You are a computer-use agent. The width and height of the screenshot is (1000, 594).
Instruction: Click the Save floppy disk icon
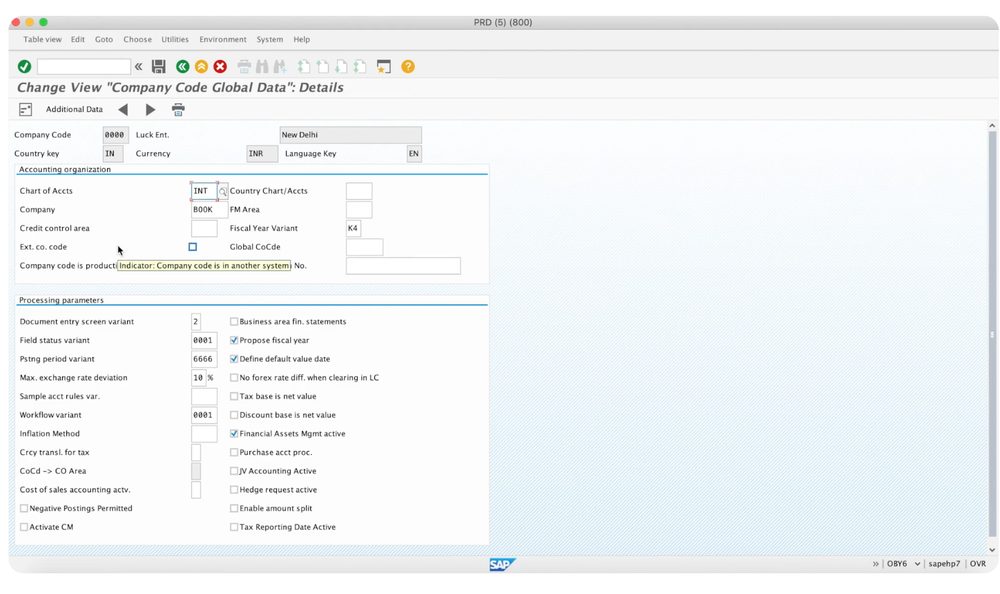click(159, 66)
